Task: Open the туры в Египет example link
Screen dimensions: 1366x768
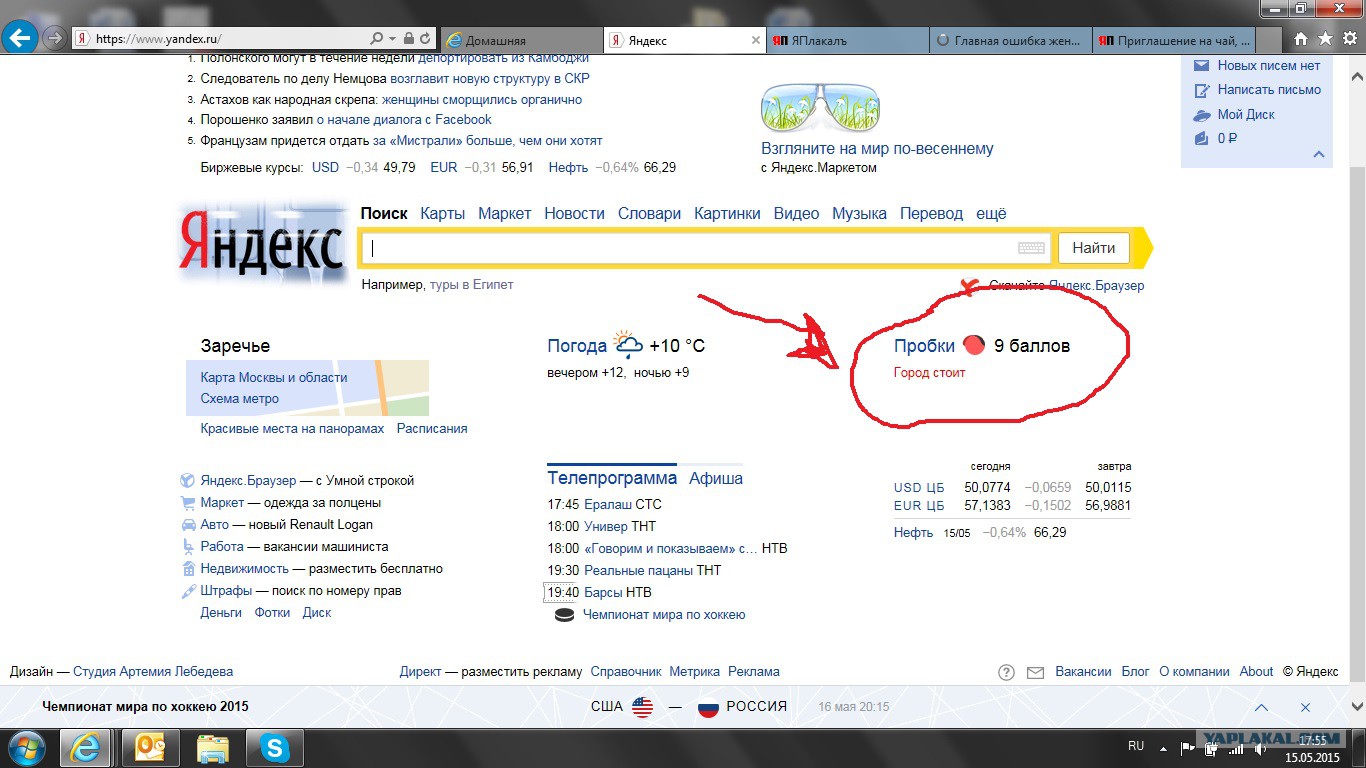Action: pos(471,285)
